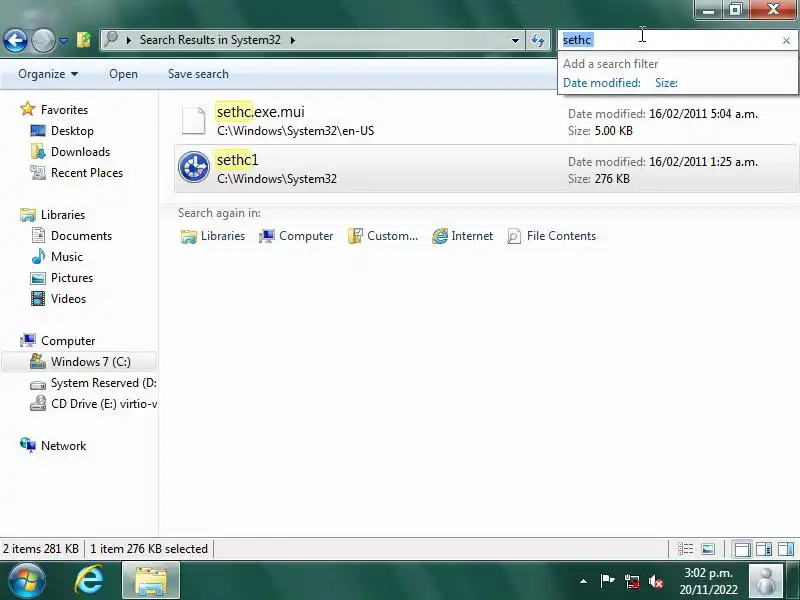The image size is (800, 600).
Task: Expand the arrow after Search Results in System32
Action: coord(293,40)
